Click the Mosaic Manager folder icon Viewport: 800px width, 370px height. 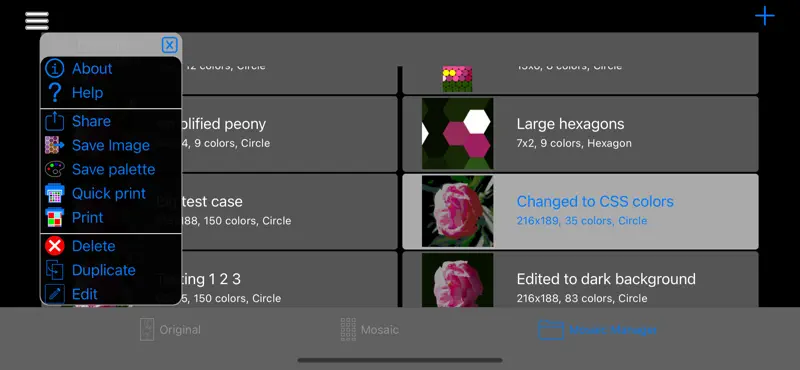tap(551, 330)
